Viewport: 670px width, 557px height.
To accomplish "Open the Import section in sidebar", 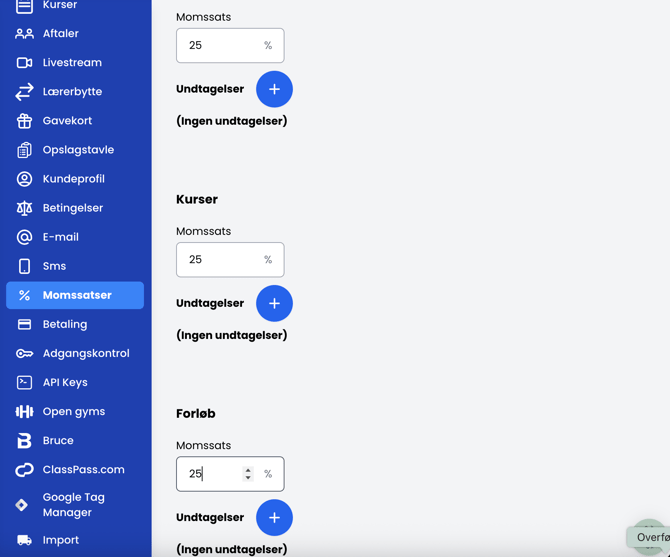I will 60,540.
